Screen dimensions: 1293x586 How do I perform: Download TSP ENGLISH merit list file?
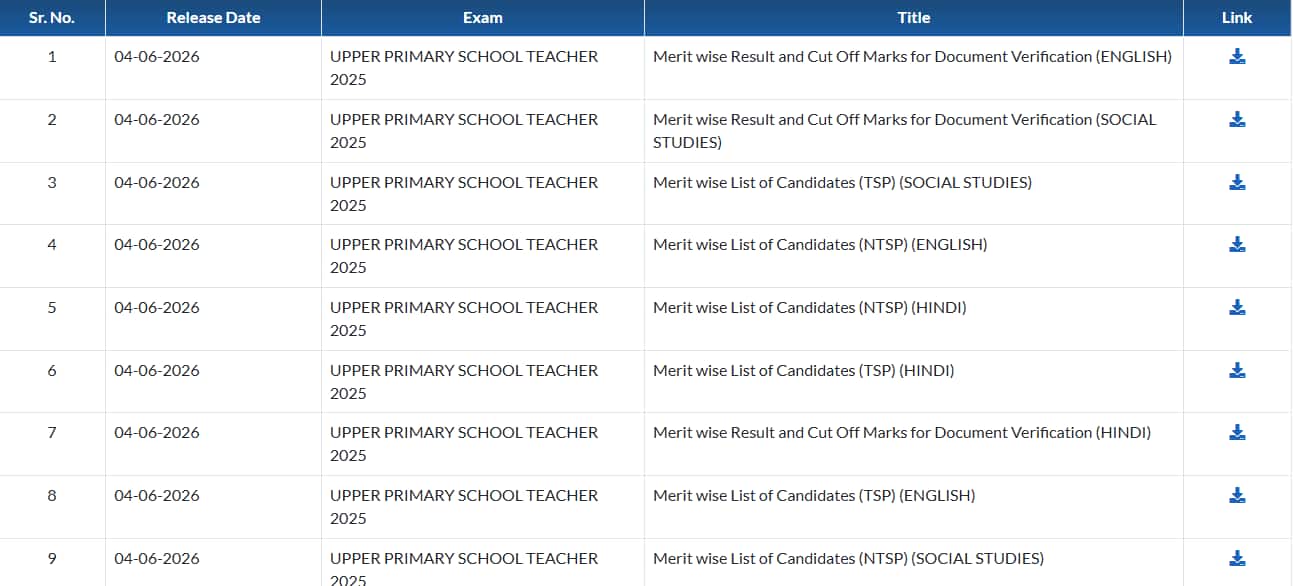[x=1237, y=495]
